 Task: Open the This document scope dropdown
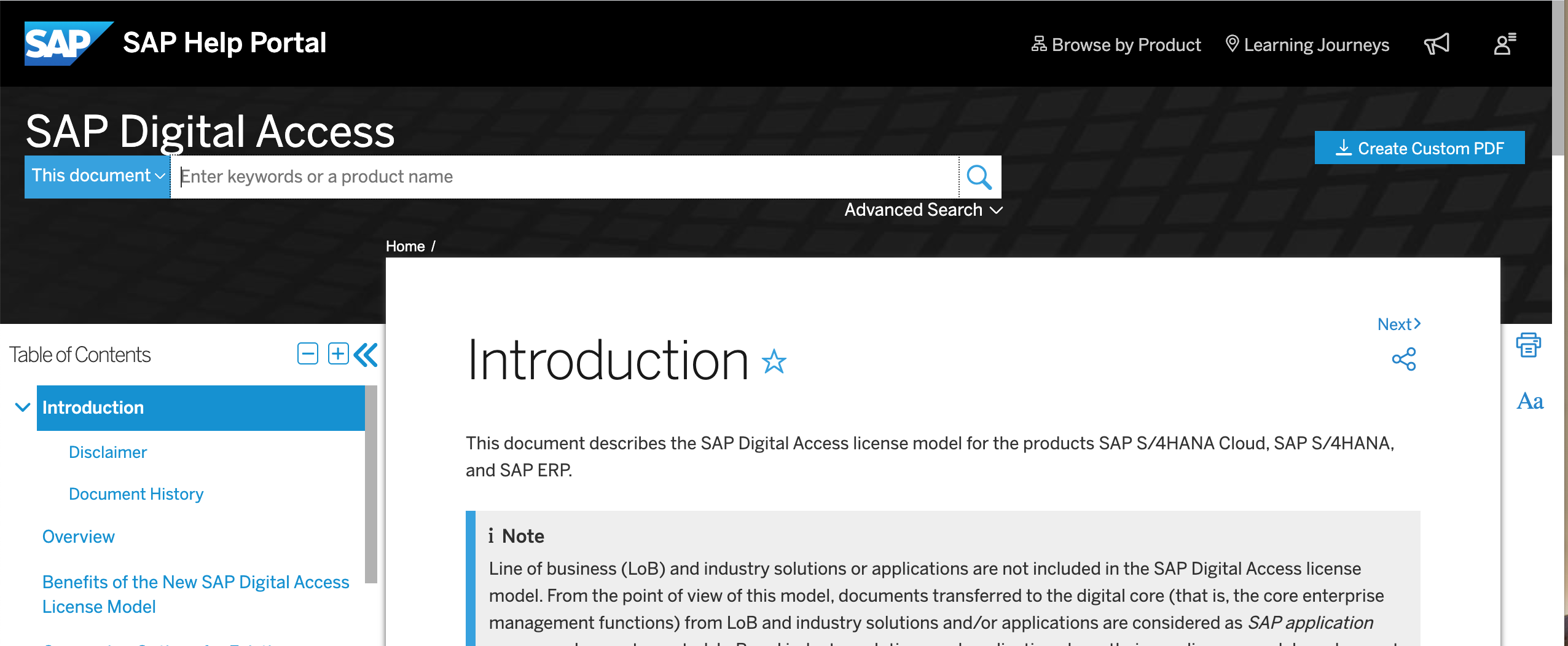tap(98, 176)
